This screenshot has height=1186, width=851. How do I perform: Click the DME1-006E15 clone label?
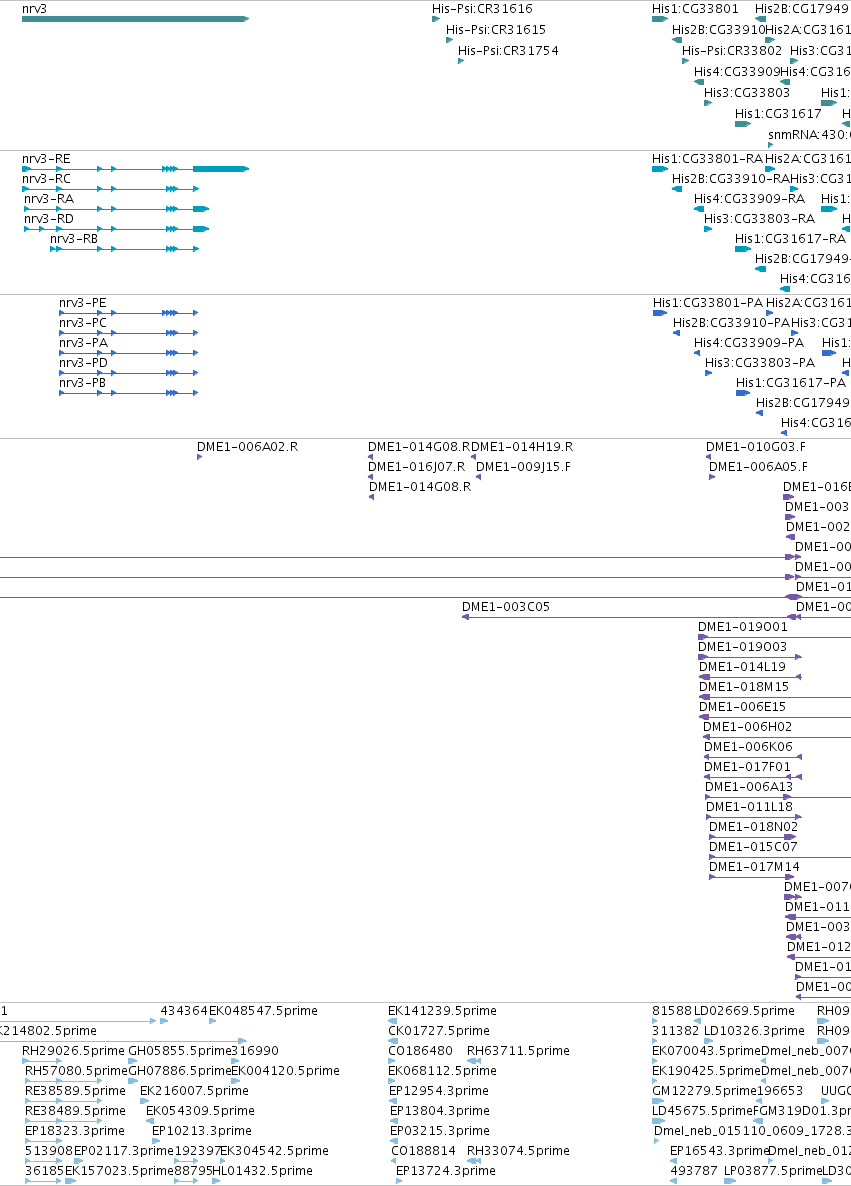click(742, 707)
